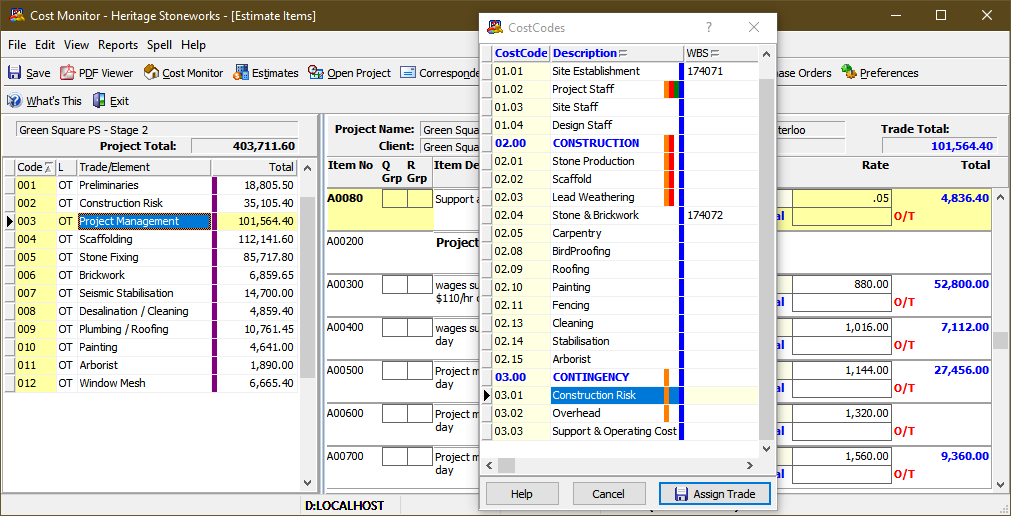Open the Help menu
1011x516 pixels.
[x=193, y=45]
